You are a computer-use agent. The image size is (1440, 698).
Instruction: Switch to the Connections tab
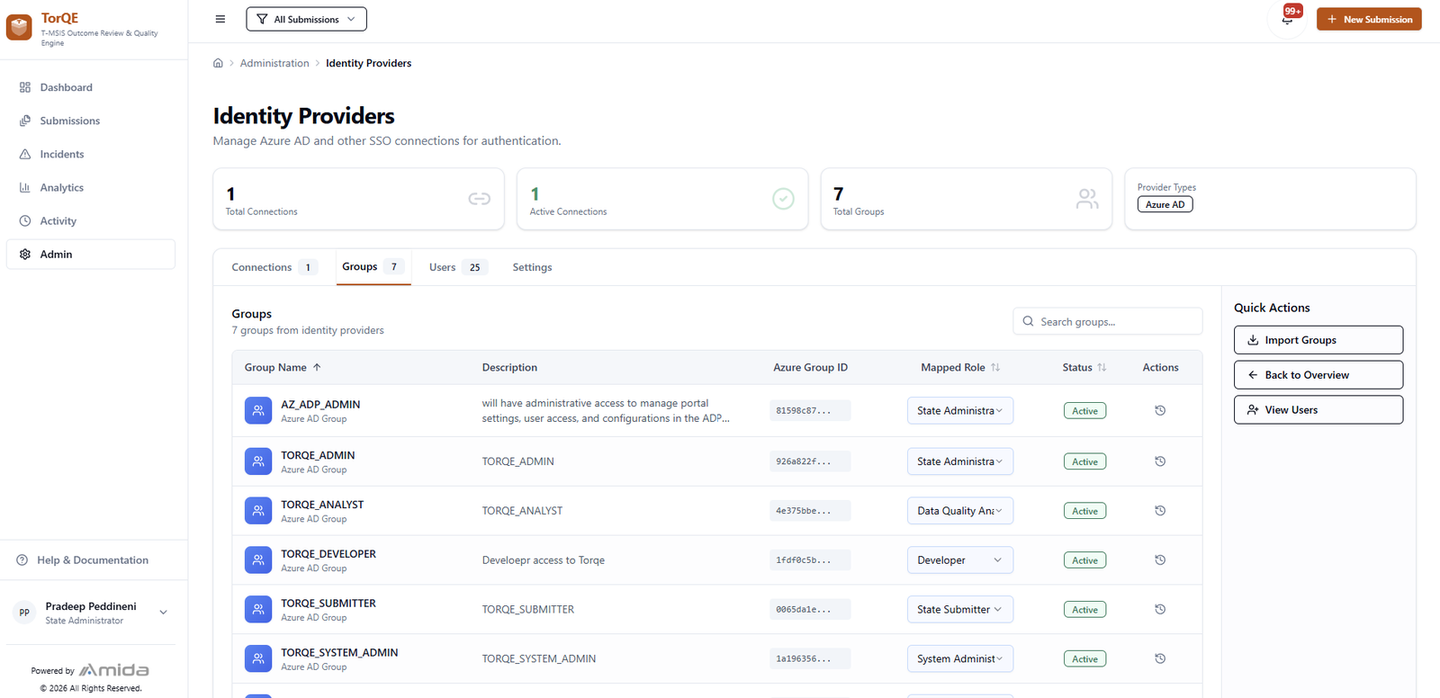[x=274, y=267]
